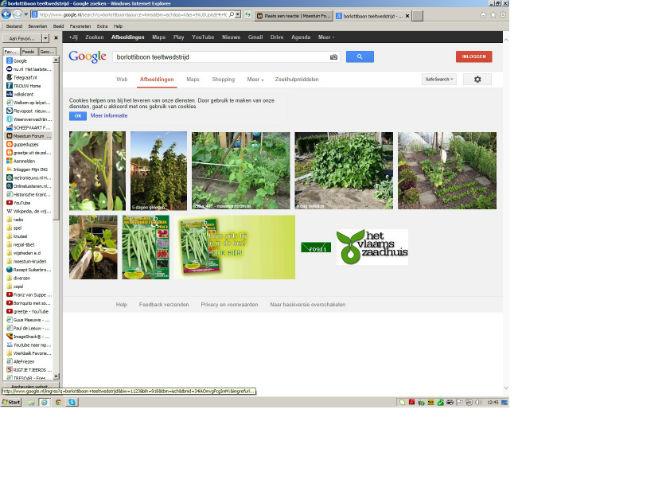Viewport: 650px width, 487px height.
Task: Expand the radio favorites folder
Action: click(18, 220)
